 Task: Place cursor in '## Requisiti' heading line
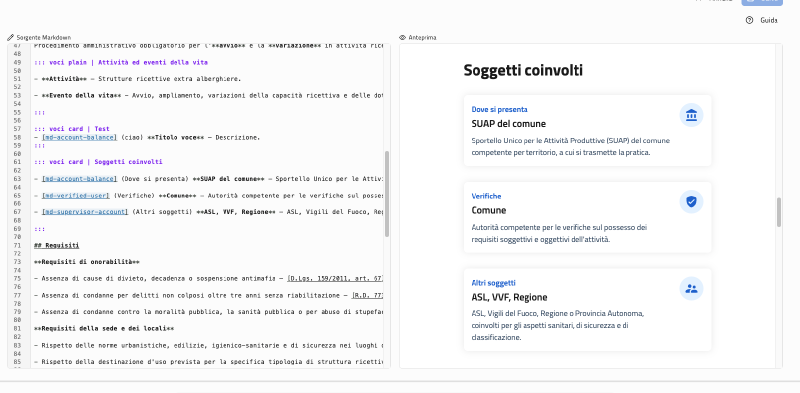point(57,245)
